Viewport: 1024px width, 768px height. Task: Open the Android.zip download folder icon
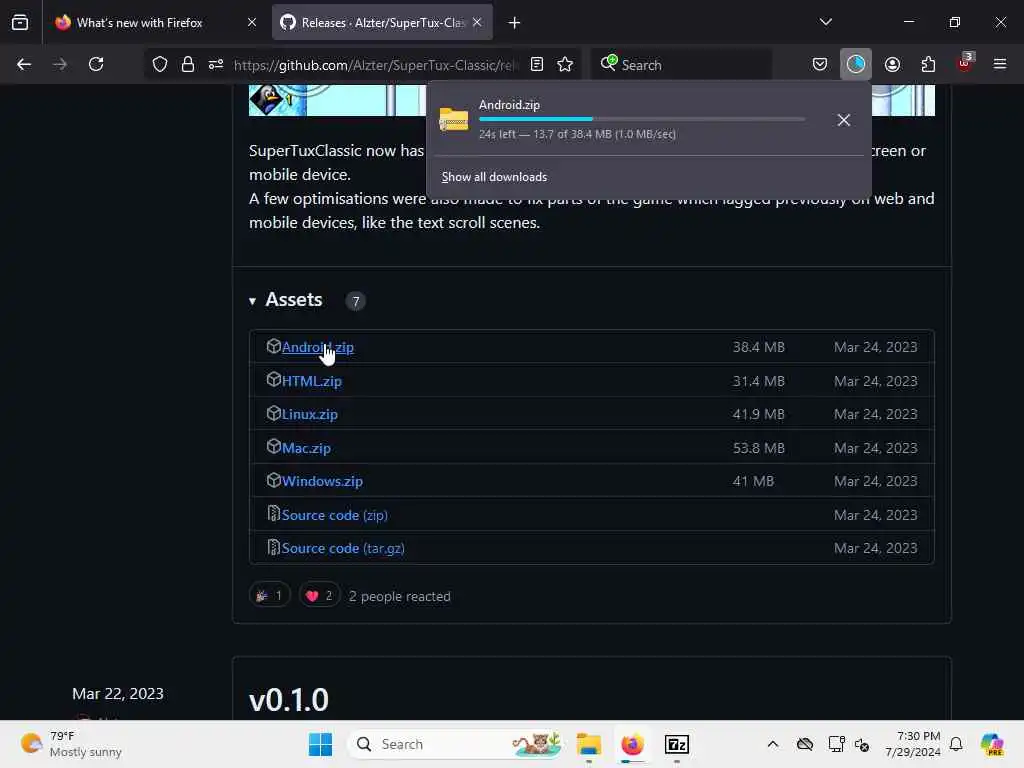click(x=454, y=120)
